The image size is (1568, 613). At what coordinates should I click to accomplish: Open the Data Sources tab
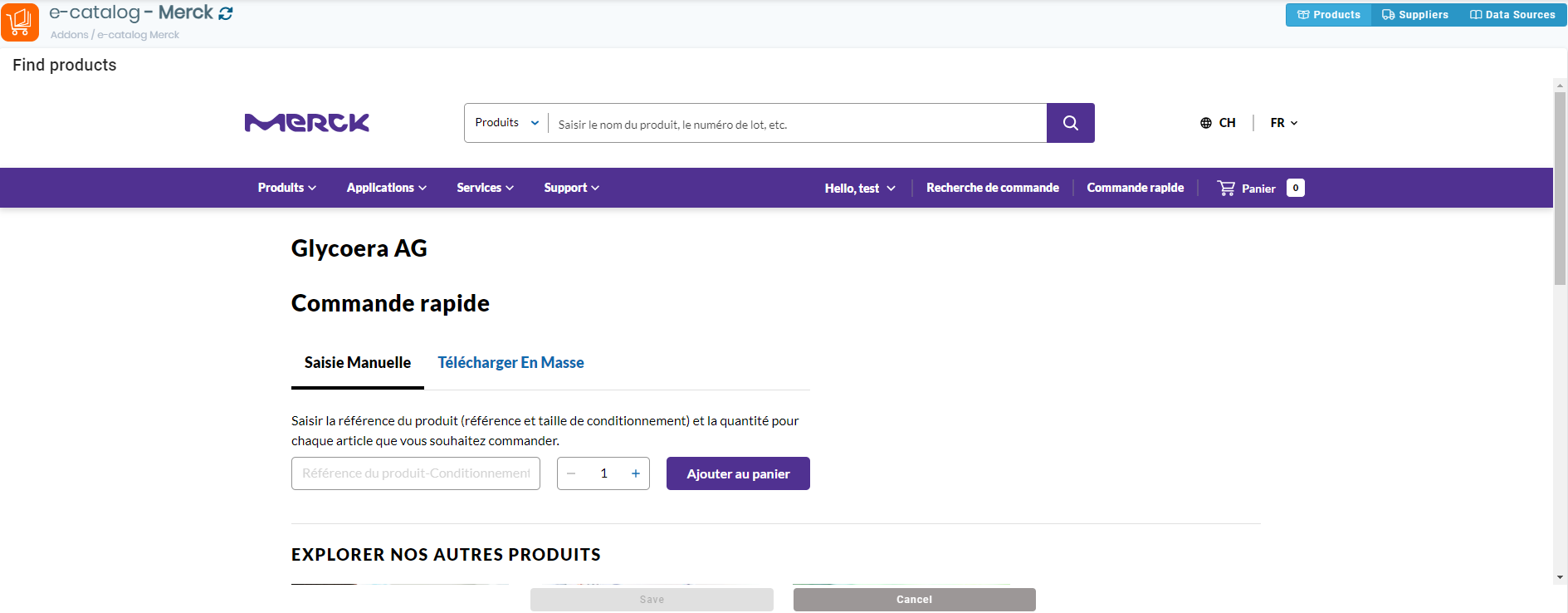1512,15
